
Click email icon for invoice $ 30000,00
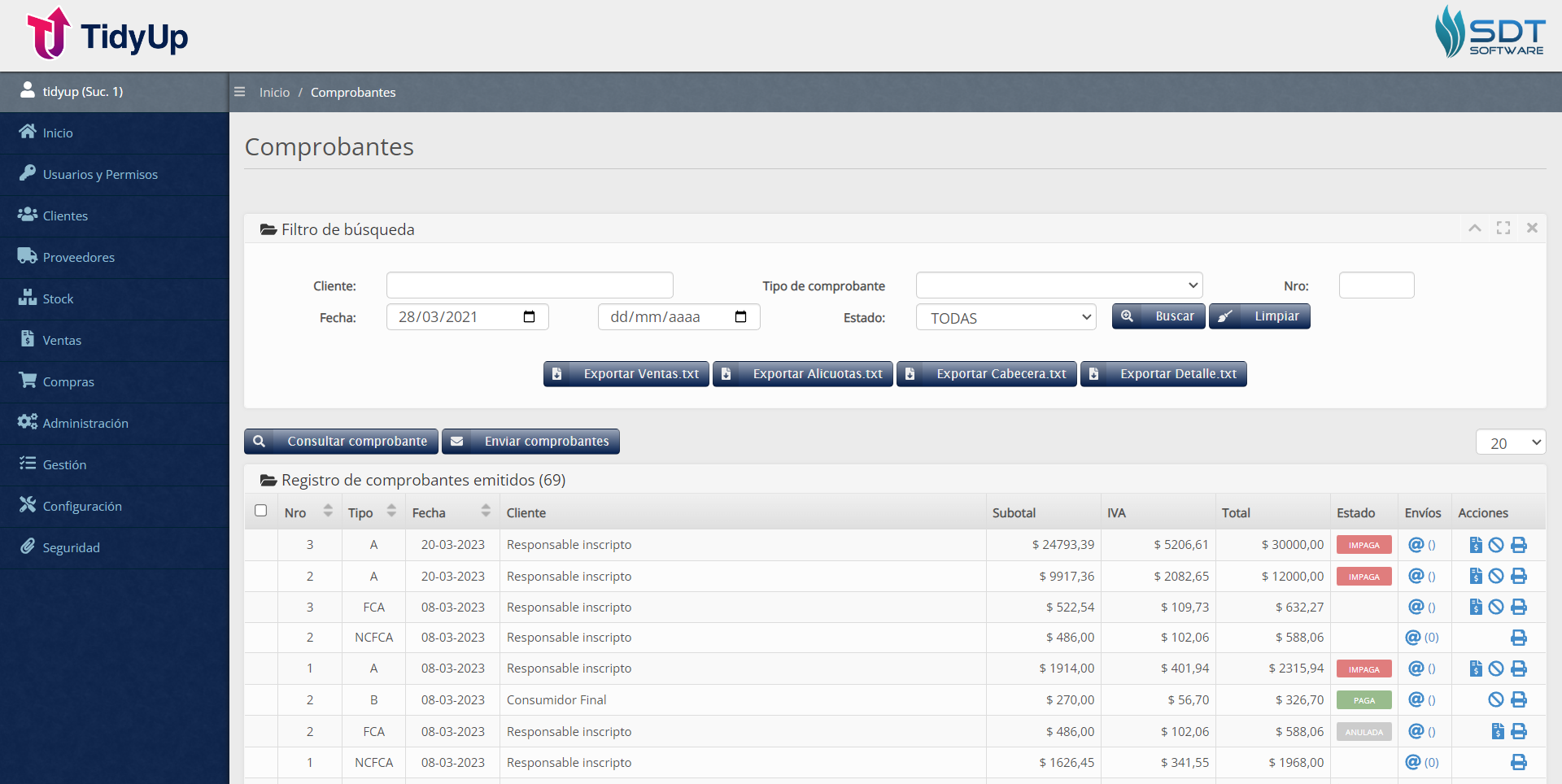pyautogui.click(x=1416, y=545)
